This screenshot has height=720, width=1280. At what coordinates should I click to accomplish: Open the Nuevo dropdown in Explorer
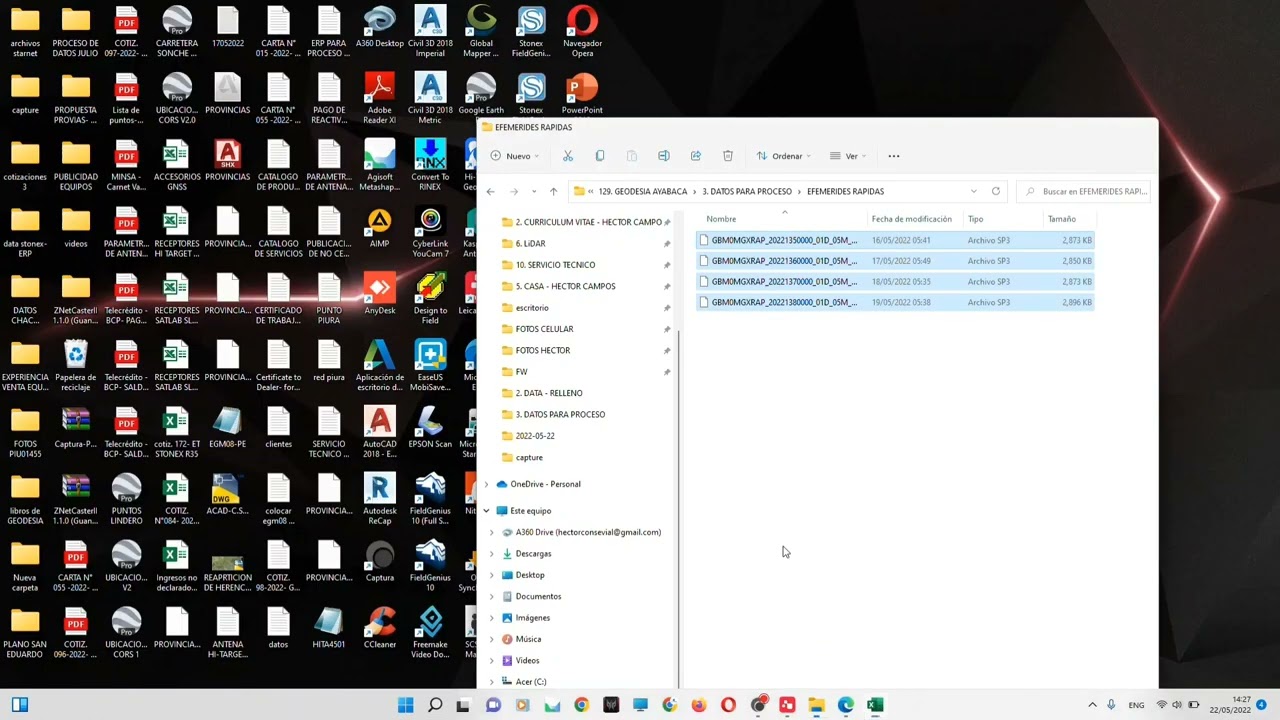click(x=516, y=156)
